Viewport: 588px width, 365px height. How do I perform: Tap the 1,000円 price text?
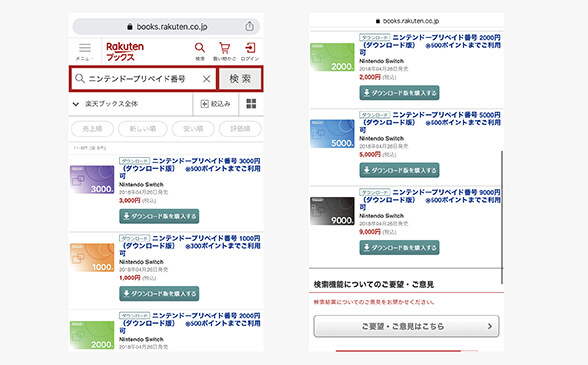(x=130, y=278)
